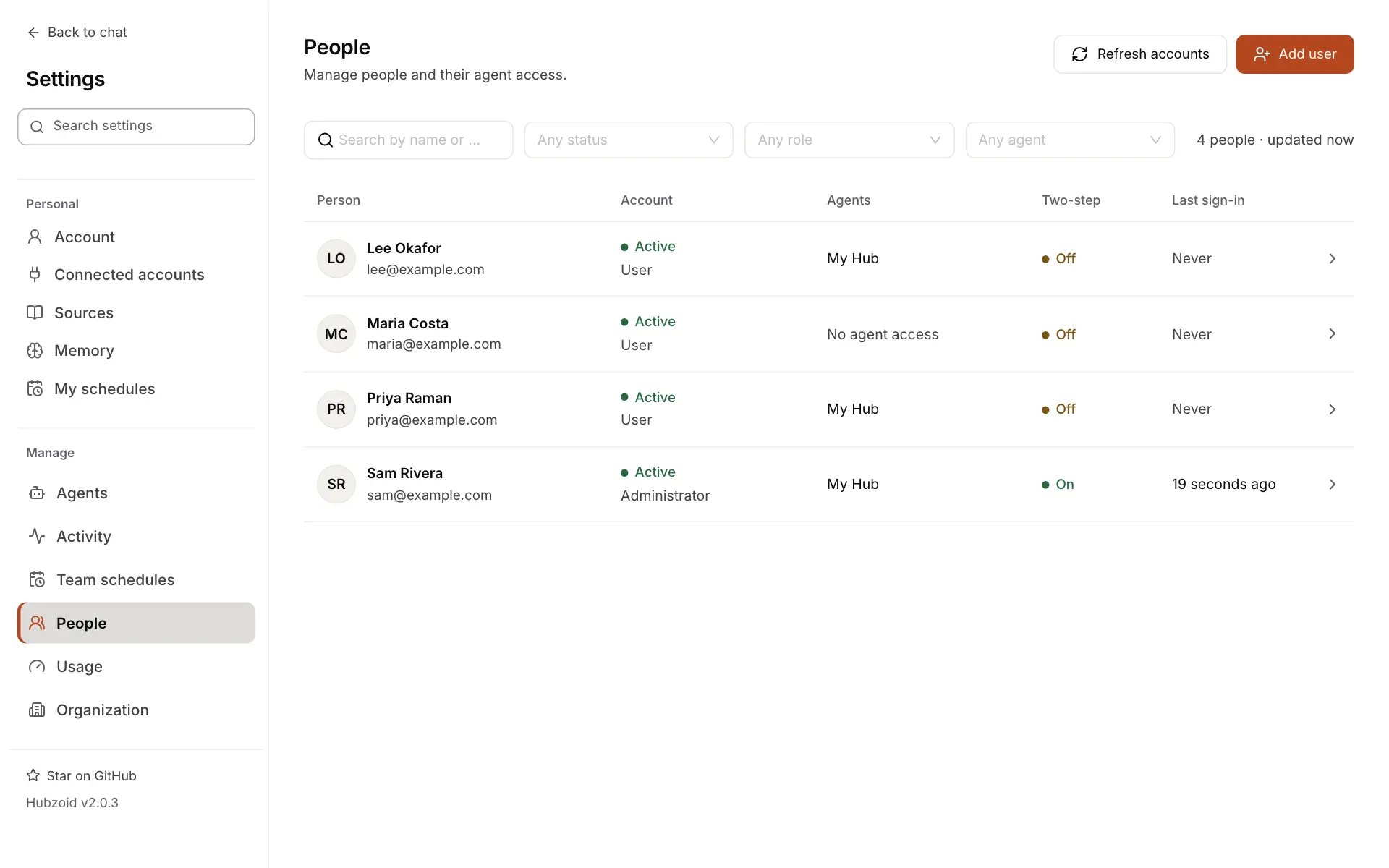Click the "19 seconds ago" sign-in value
Image resolution: width=1389 pixels, height=868 pixels.
[x=1224, y=484]
